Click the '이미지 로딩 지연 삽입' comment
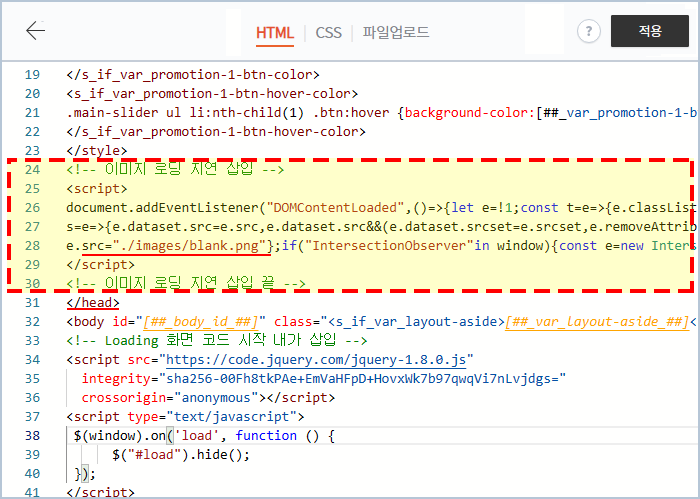The height and width of the screenshot is (499, 700). 175,170
